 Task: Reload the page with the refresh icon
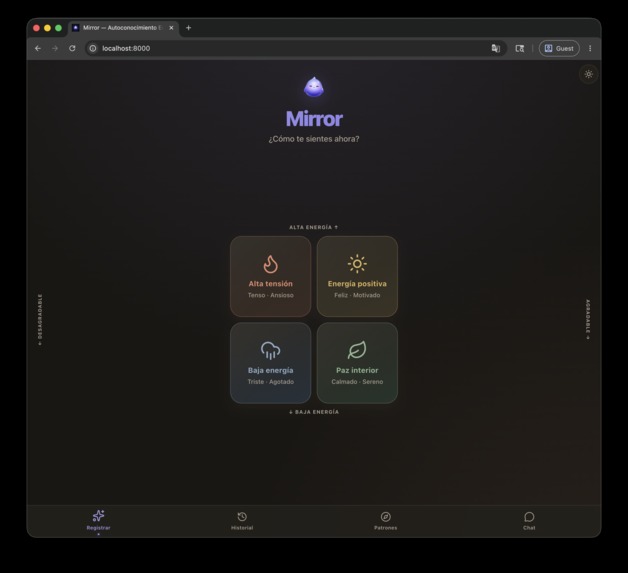tap(72, 48)
